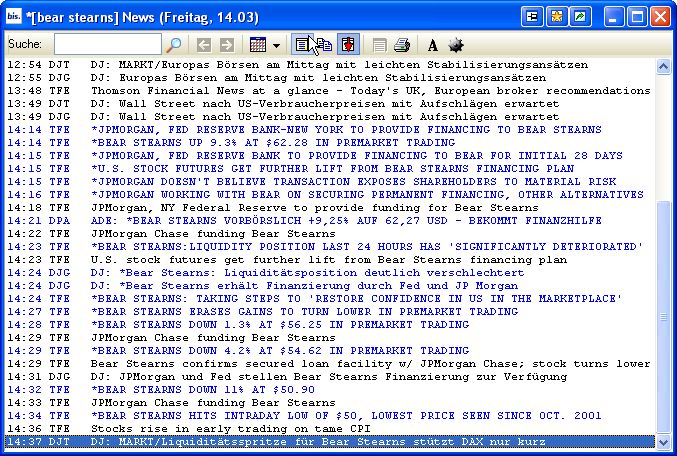Screen dimensions: 677x456
Task: Select 14:21 DPA 'VORBÖRSLICH +9,25%' headline
Action: click(x=330, y=221)
